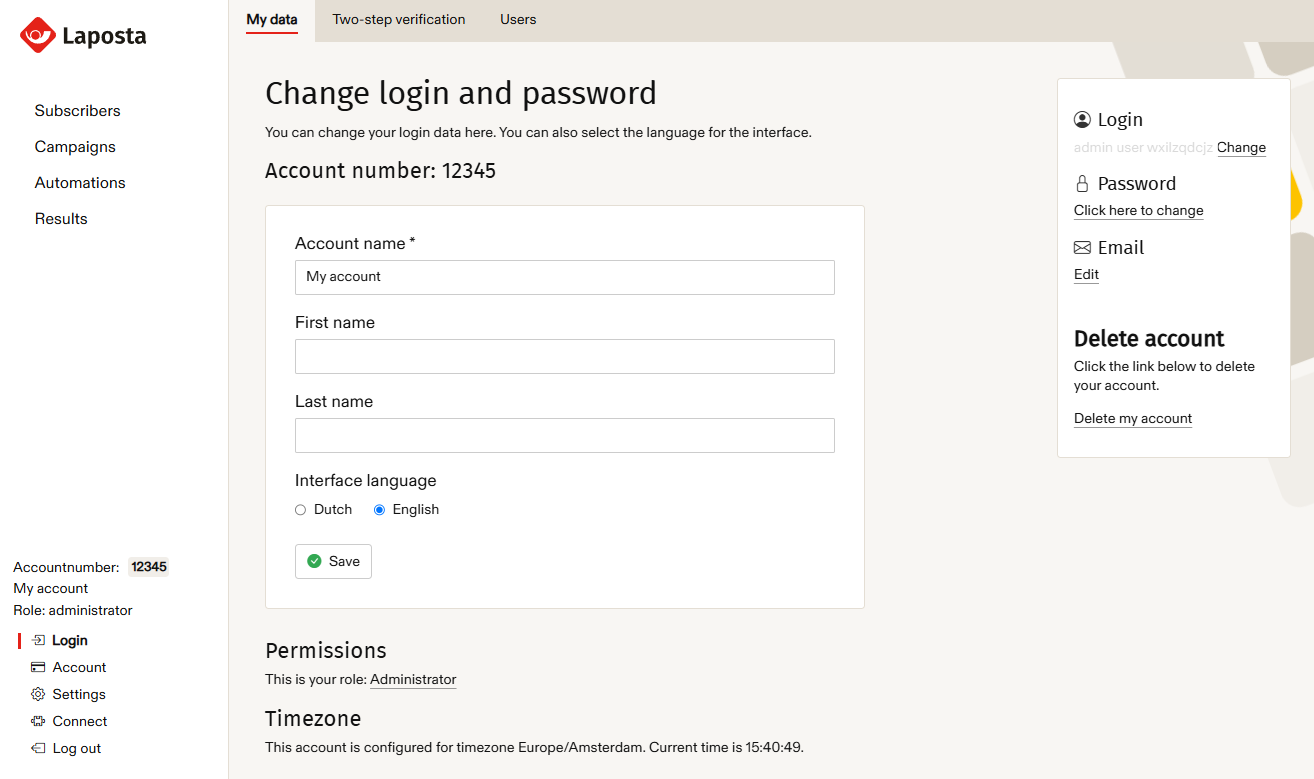Screen dimensions: 1314x779
Task: Click the envelope icon beside Email
Action: [x=1082, y=248]
